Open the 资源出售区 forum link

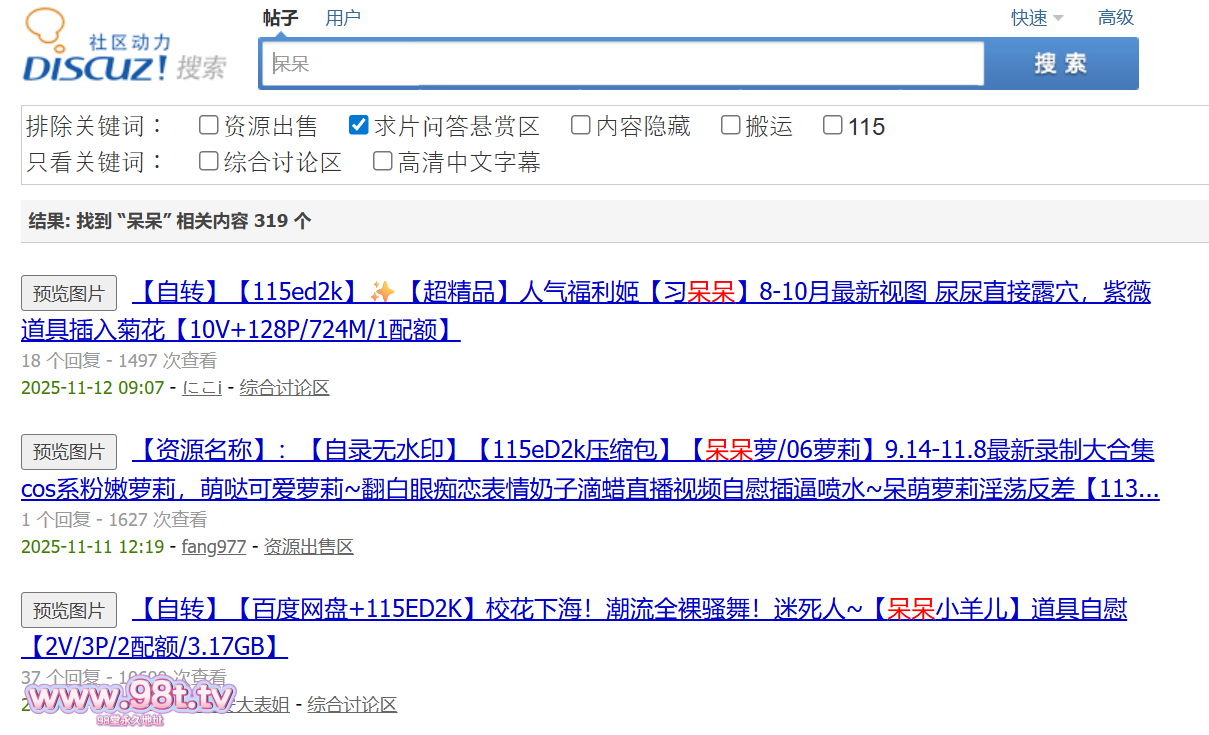tap(308, 547)
